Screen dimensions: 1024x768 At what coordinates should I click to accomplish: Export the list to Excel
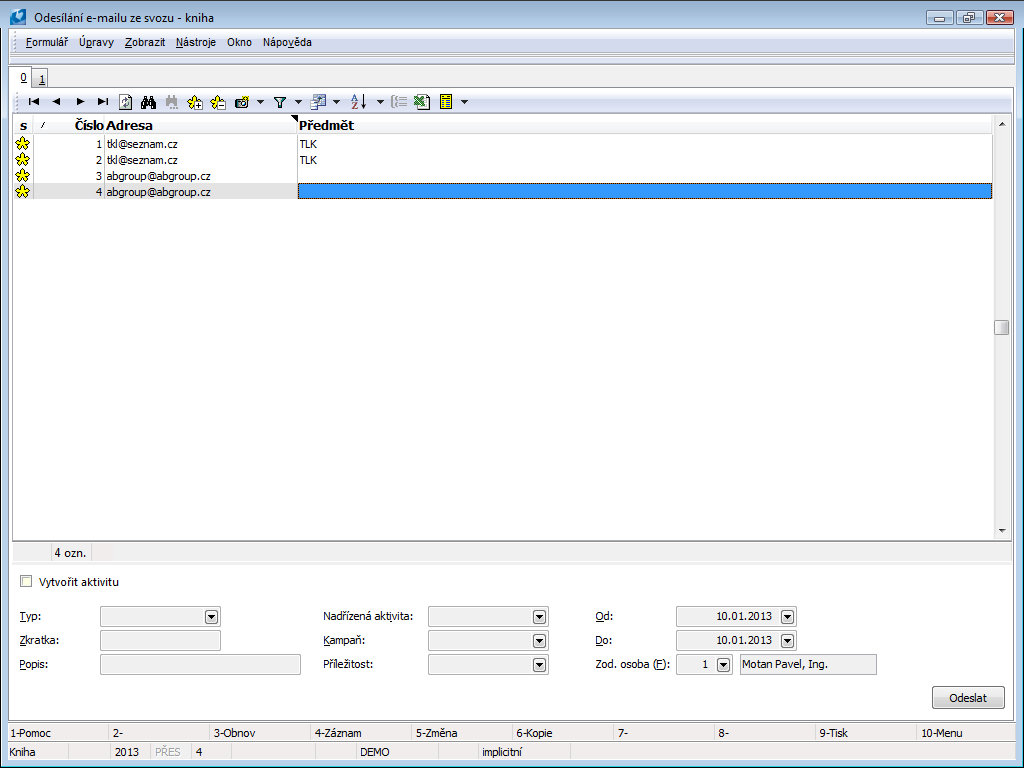(421, 101)
